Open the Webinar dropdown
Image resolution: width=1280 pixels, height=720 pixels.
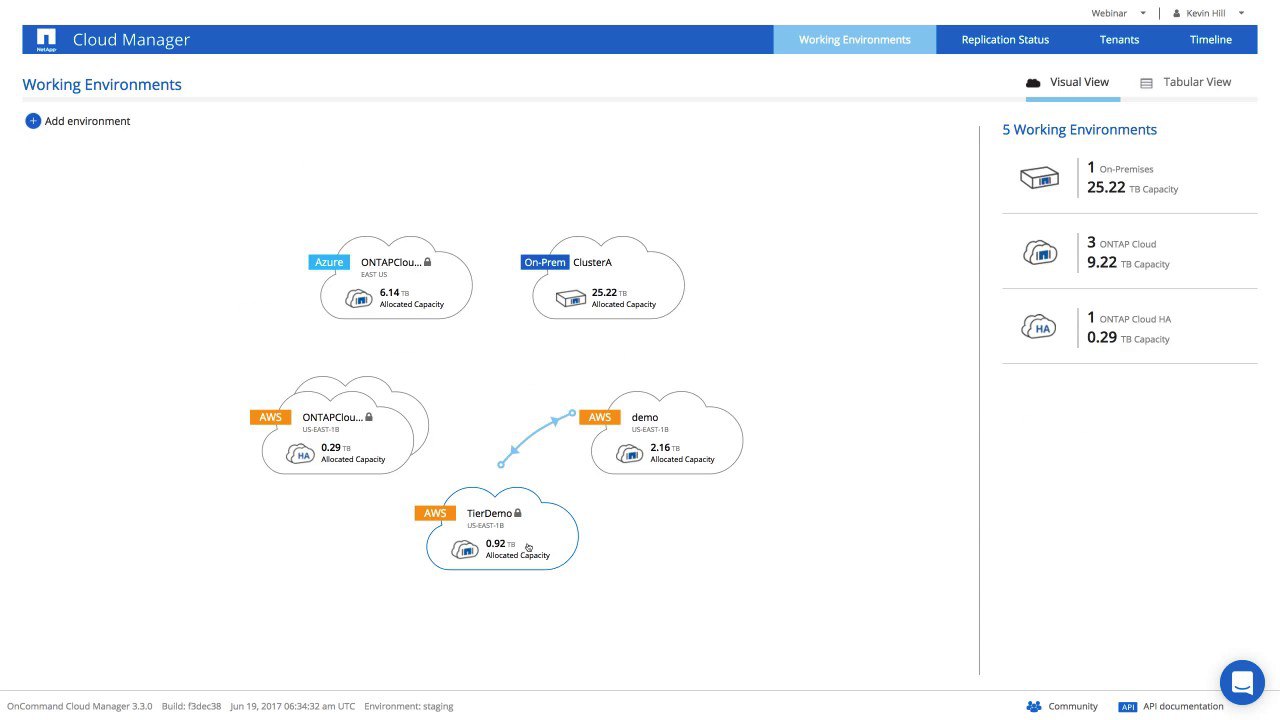tap(1119, 13)
